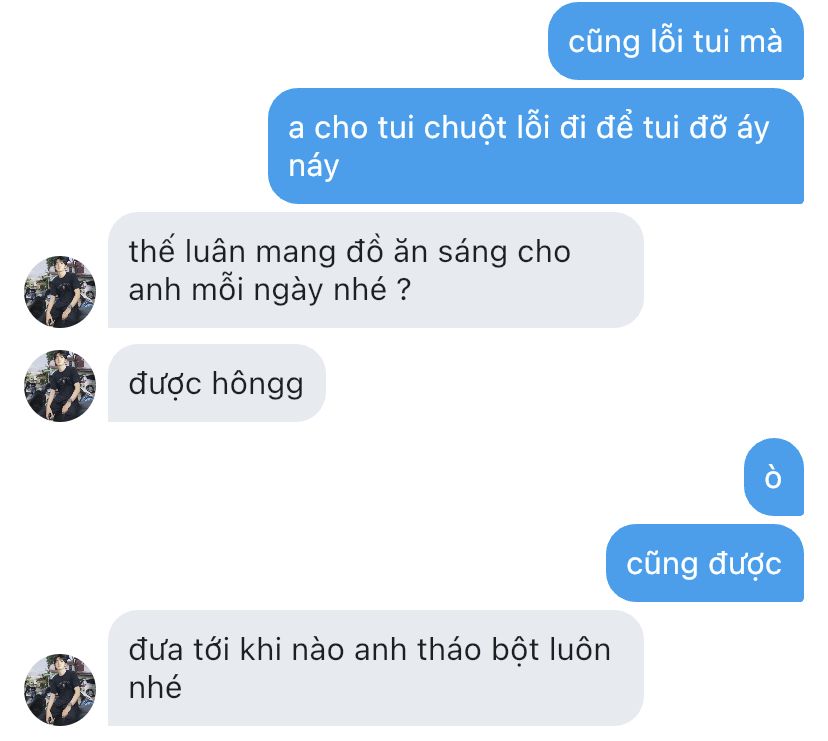Select the blue 'cũng được' reply
The image size is (828, 741).
point(705,563)
